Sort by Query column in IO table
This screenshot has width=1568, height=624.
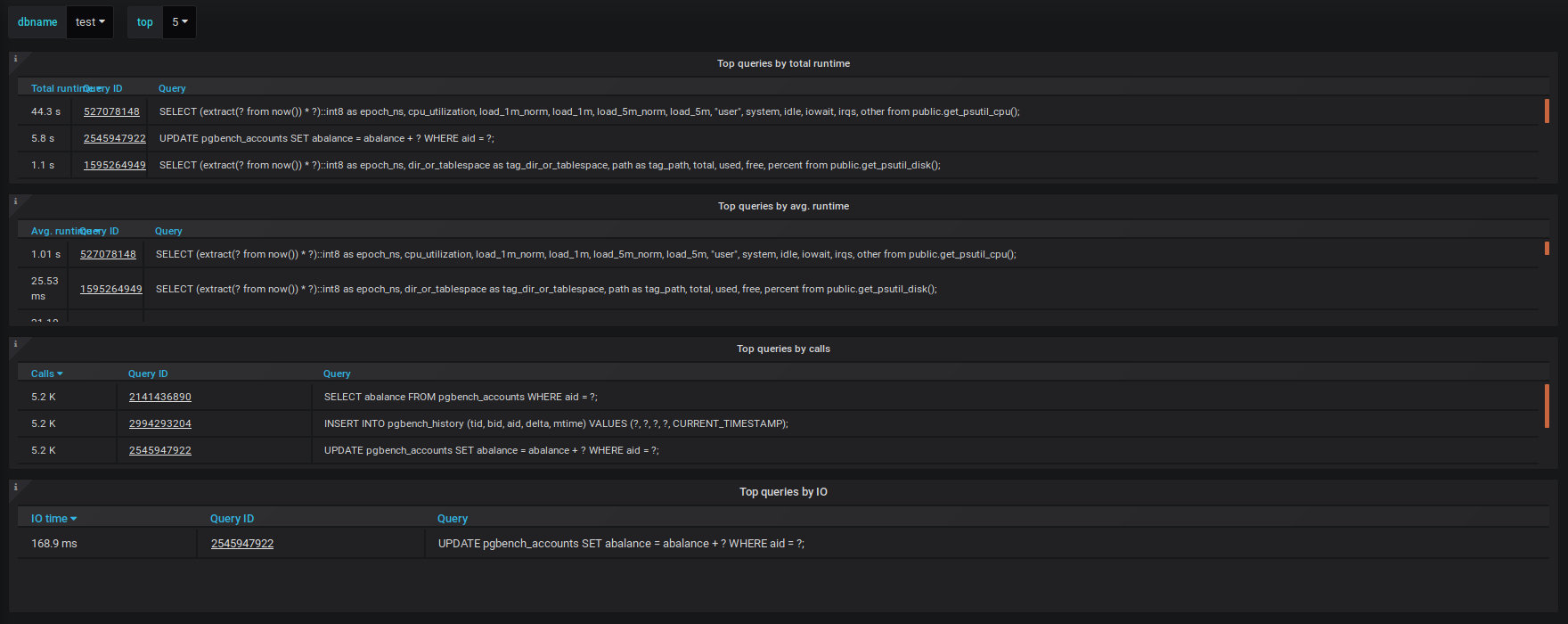tap(453, 519)
